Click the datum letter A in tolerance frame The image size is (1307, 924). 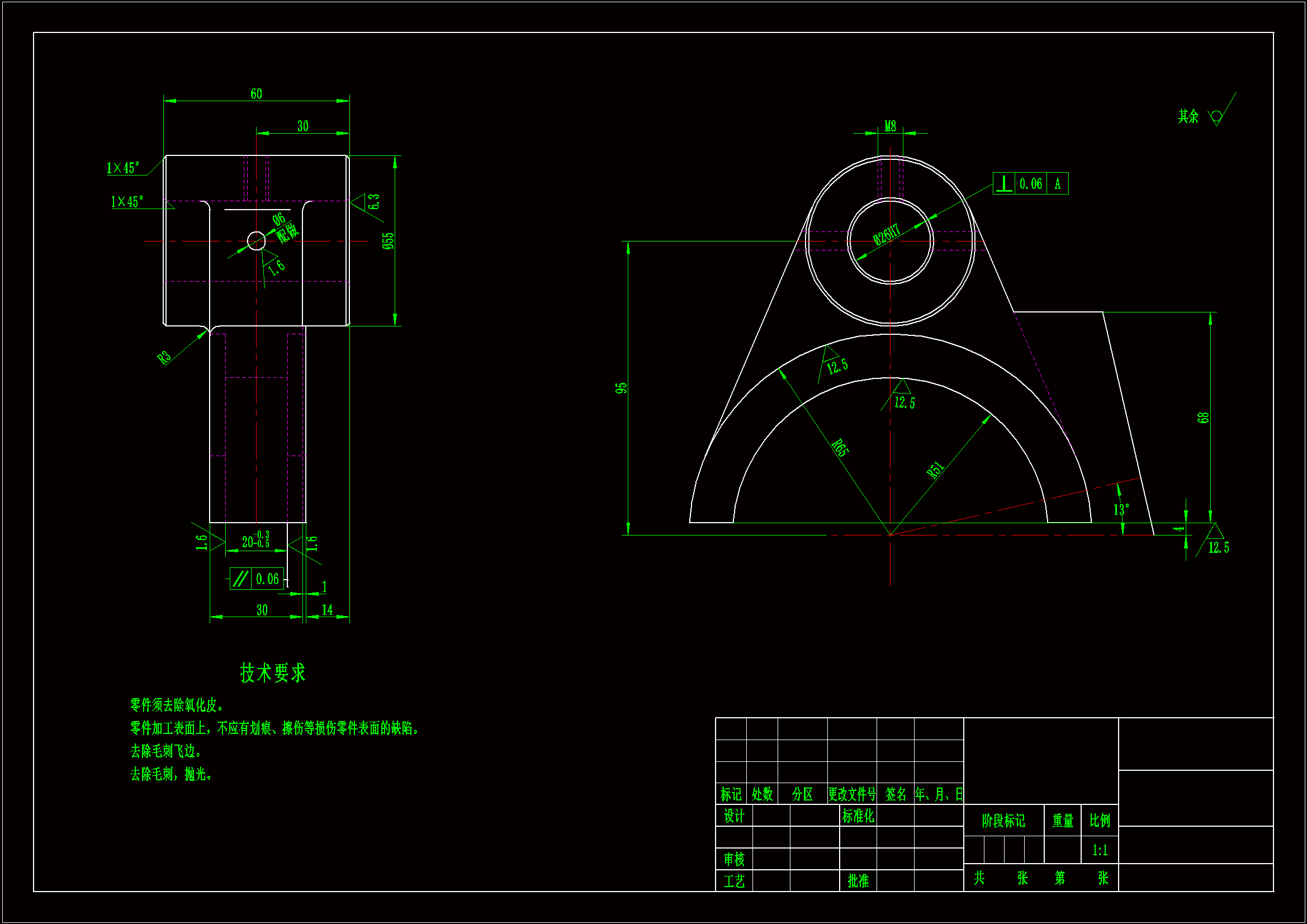click(x=1057, y=183)
